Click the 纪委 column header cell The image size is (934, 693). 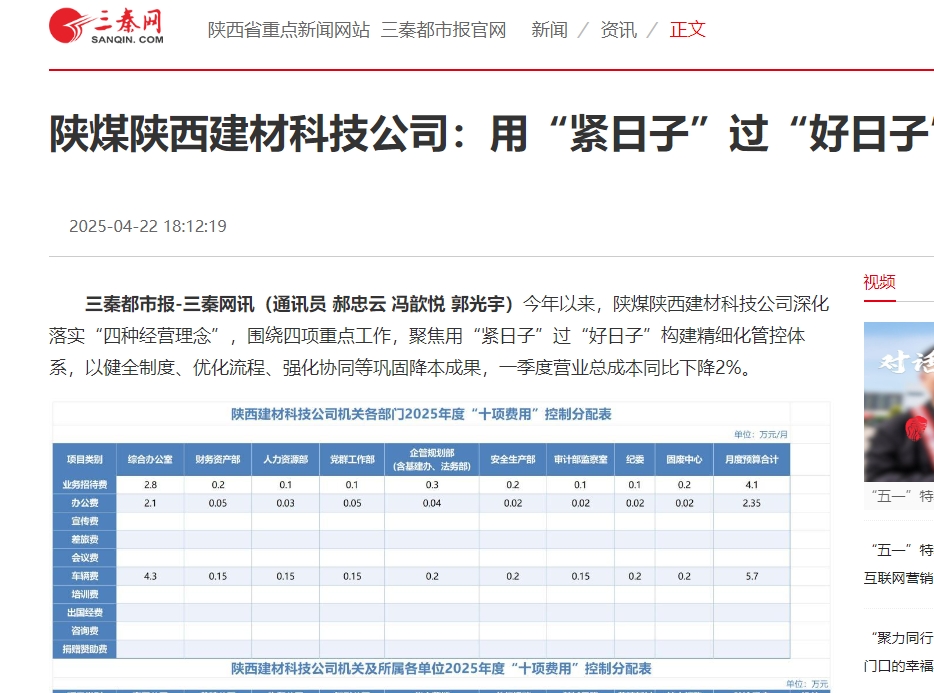tap(635, 459)
